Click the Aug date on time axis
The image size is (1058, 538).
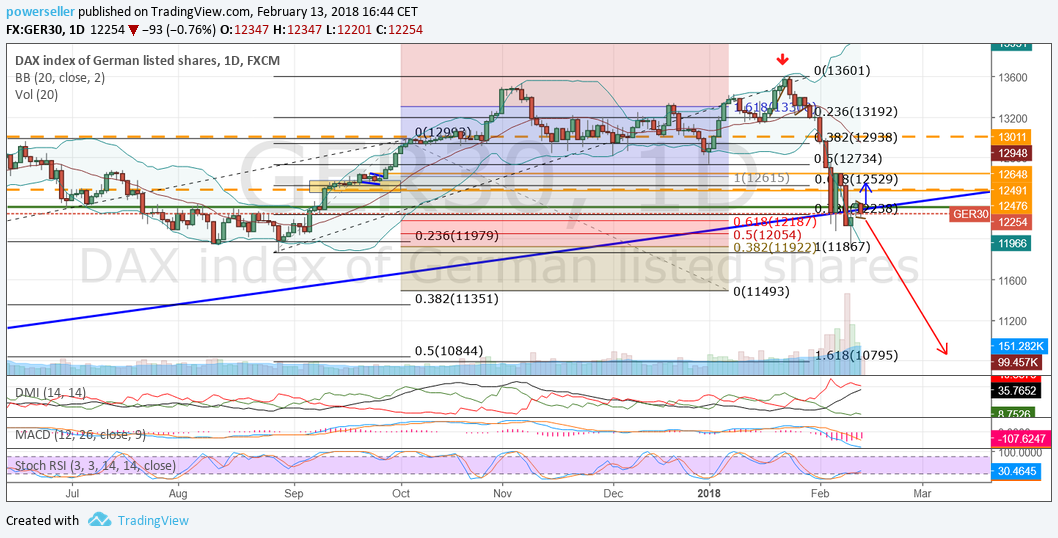(x=177, y=494)
